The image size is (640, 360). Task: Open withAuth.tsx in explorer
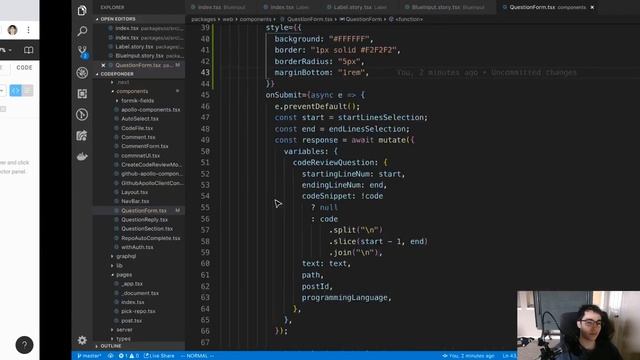click(x=137, y=247)
